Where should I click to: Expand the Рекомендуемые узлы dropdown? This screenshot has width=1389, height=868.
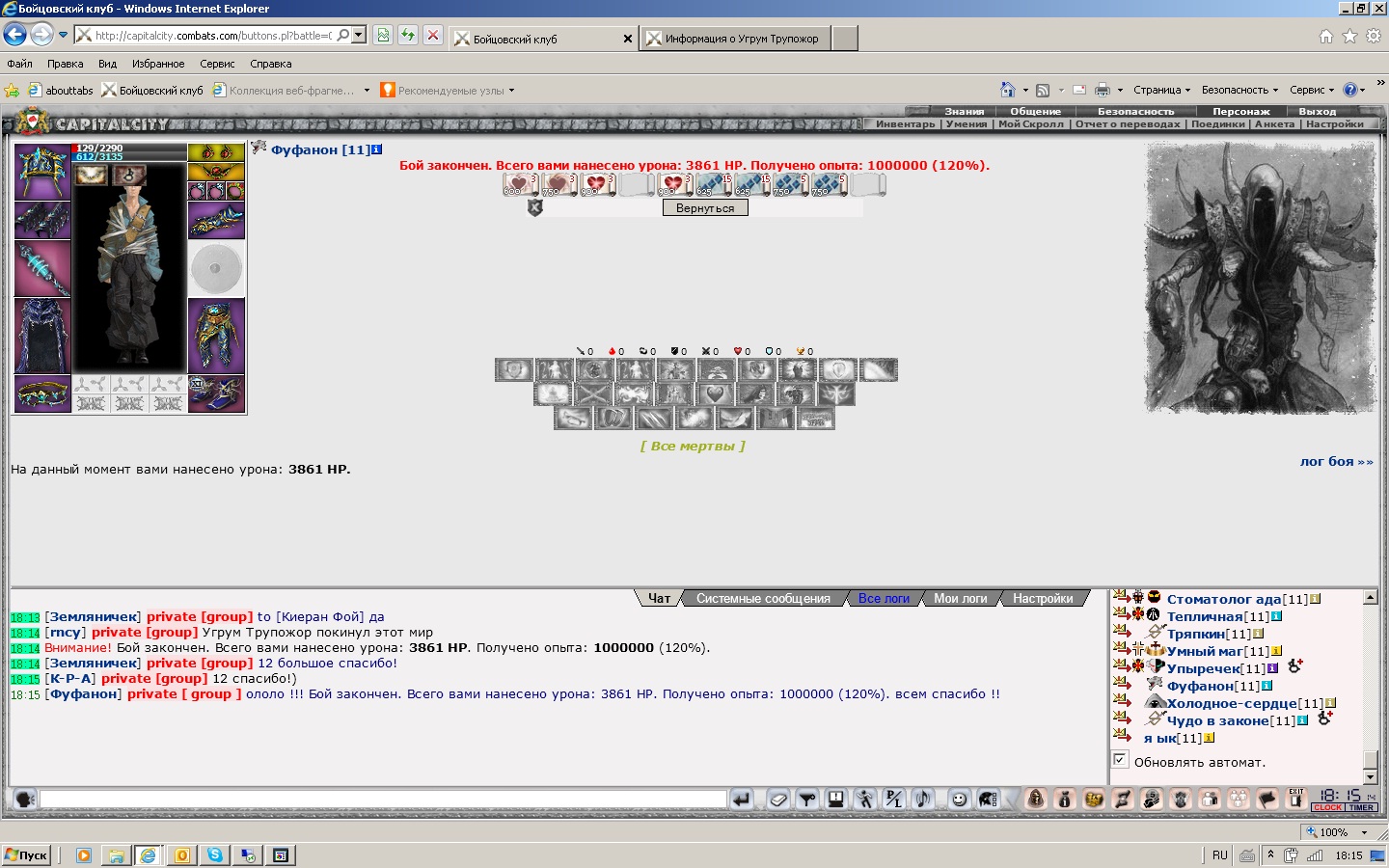point(511,91)
